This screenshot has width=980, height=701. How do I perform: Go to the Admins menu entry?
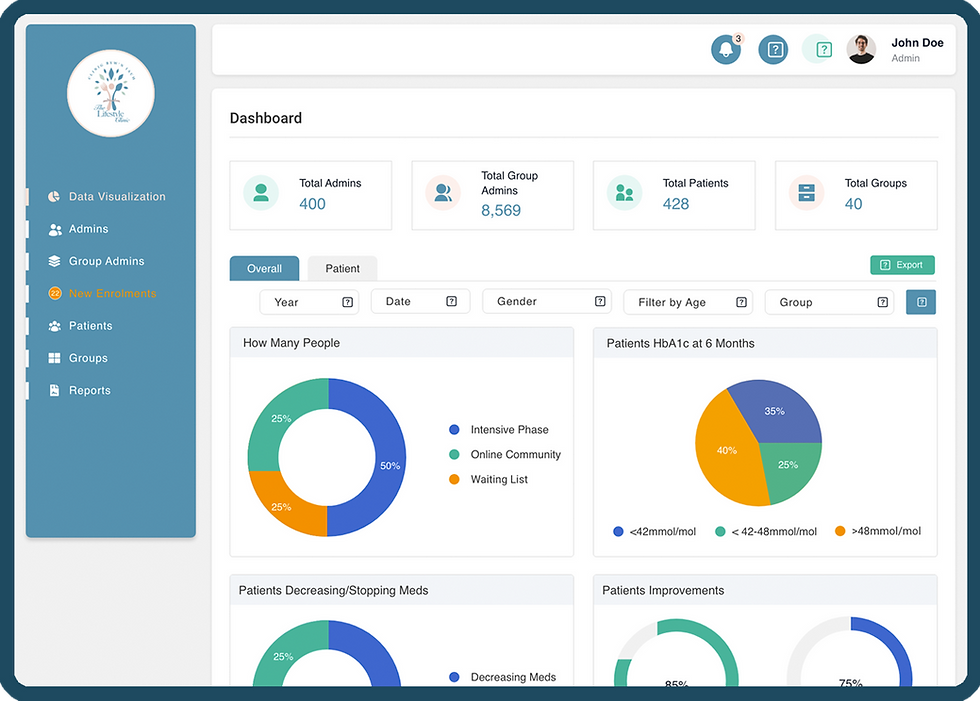coord(88,229)
